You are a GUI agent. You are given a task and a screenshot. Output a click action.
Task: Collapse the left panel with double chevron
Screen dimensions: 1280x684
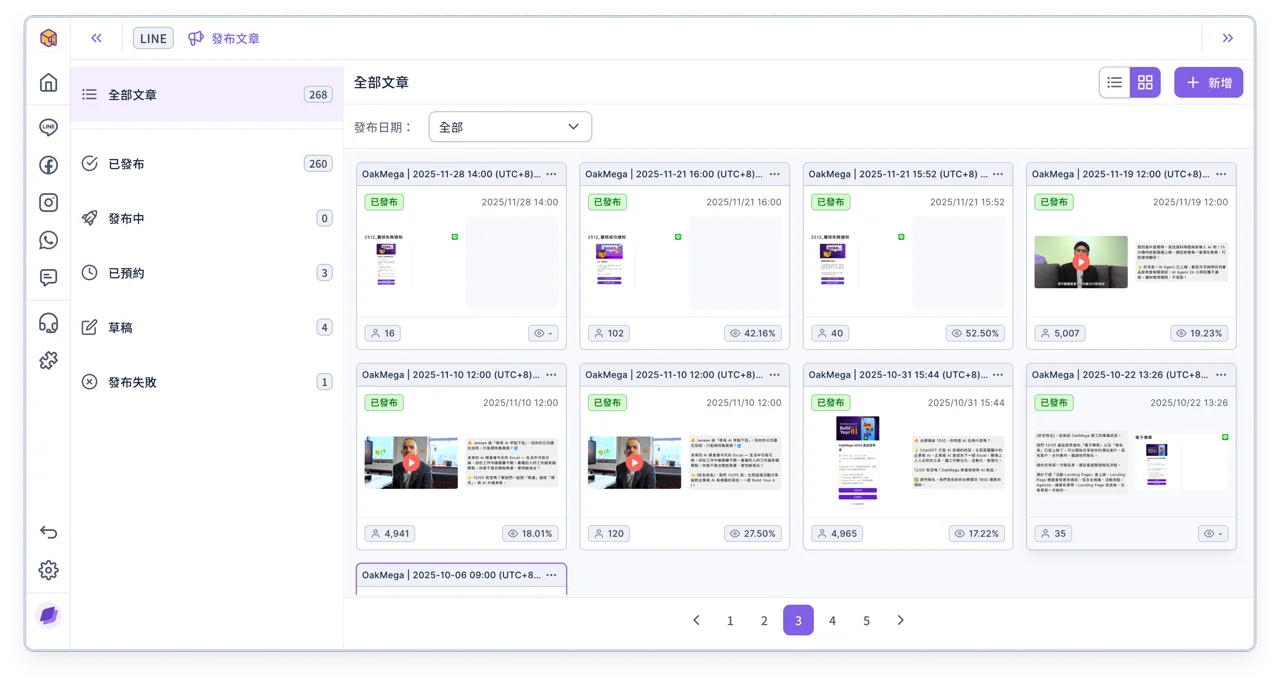click(x=96, y=38)
